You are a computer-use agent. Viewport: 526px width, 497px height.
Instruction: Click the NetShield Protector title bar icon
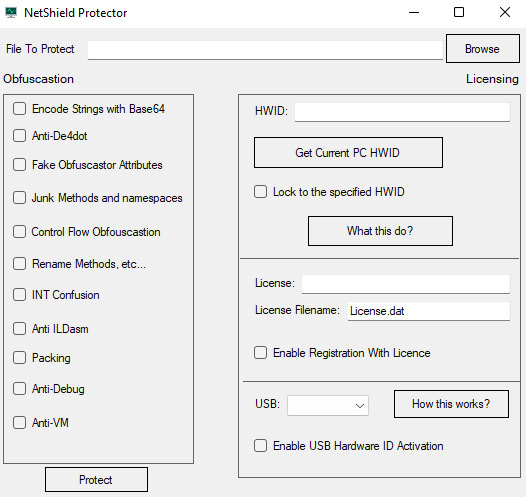[x=11, y=13]
